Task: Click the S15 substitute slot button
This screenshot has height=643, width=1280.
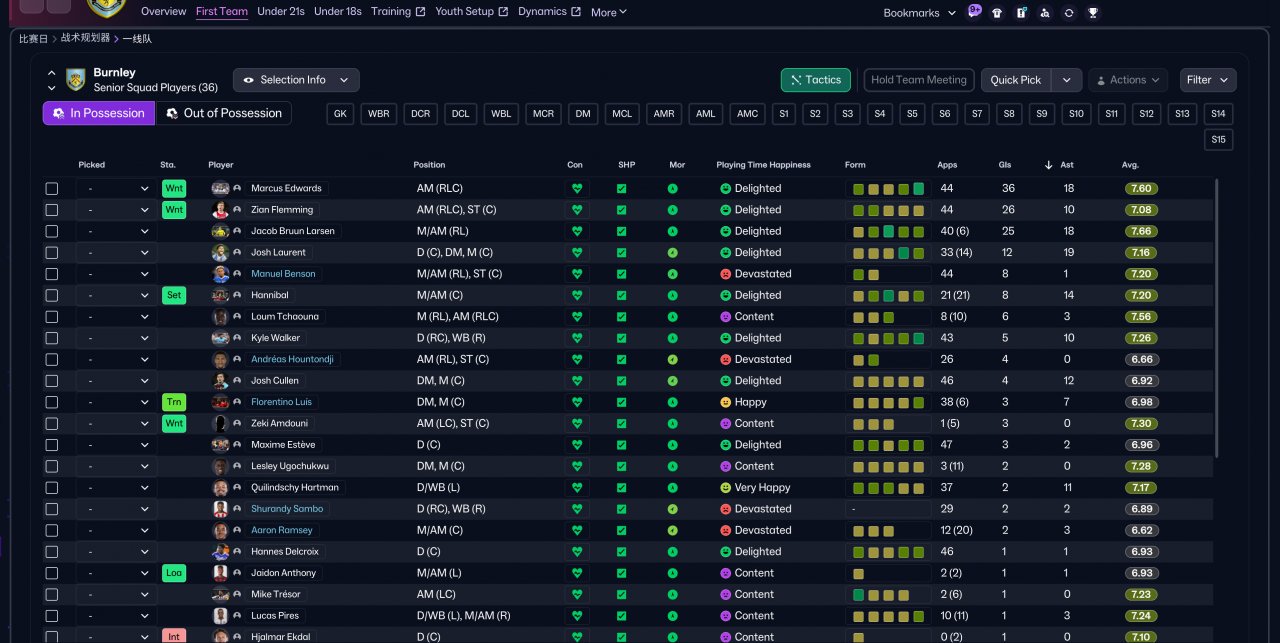Action: [x=1218, y=140]
